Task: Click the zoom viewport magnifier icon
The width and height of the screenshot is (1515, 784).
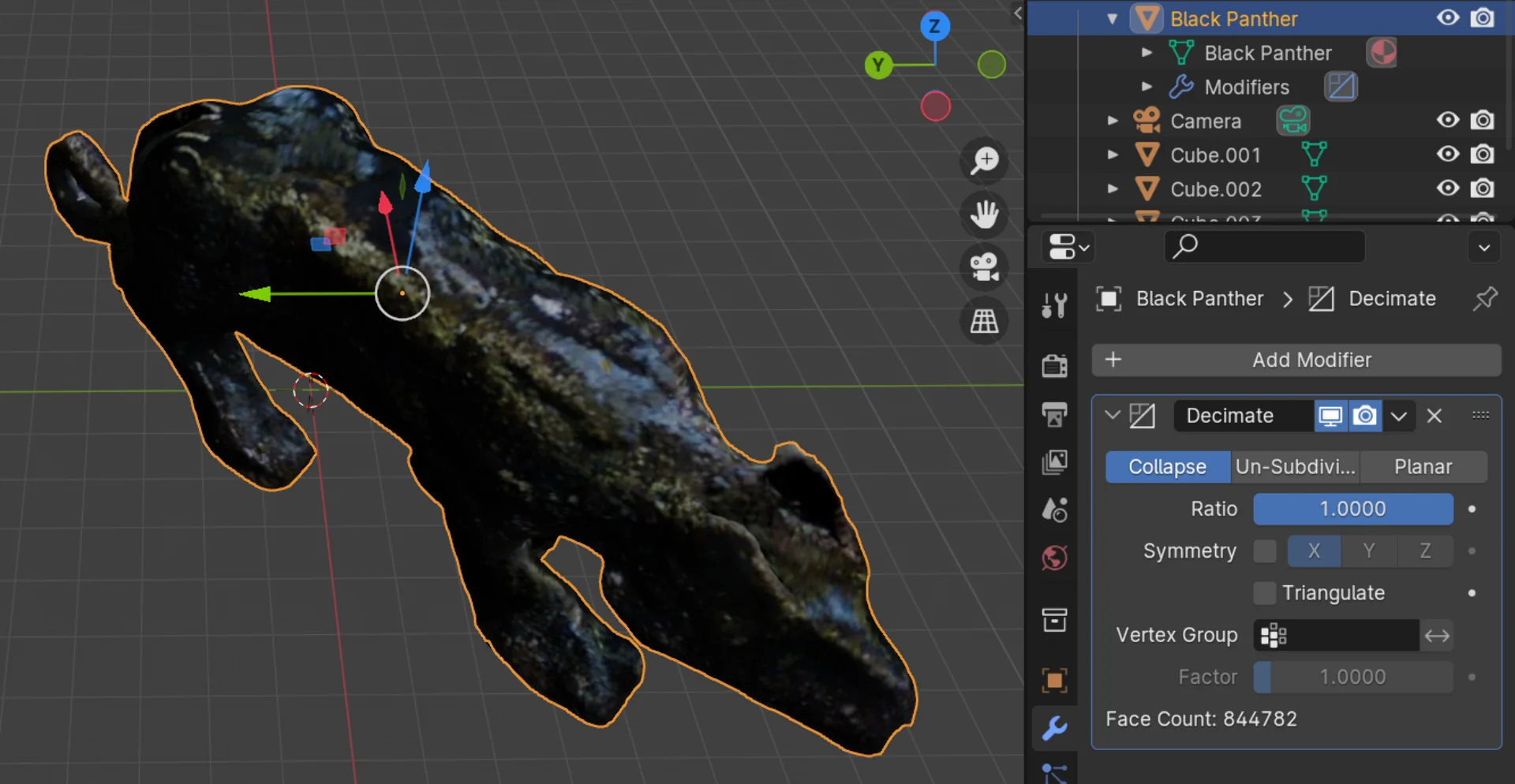Action: click(984, 161)
